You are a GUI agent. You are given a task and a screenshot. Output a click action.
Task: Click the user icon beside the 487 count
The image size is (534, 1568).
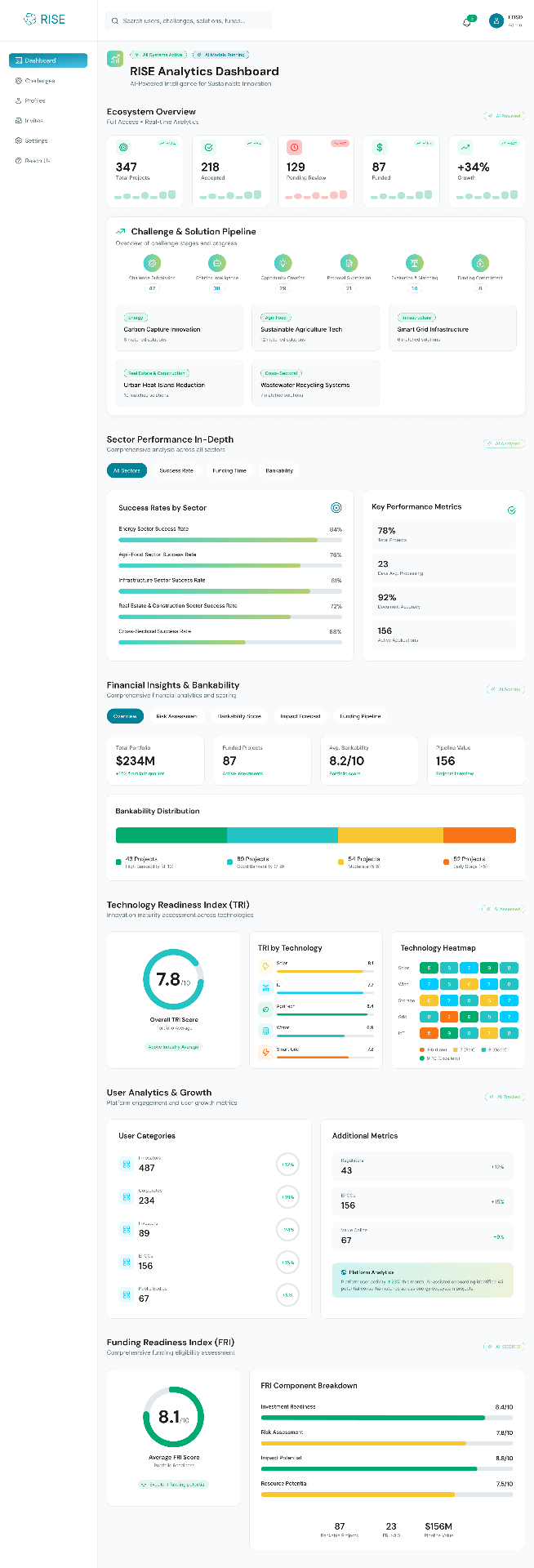126,1164
